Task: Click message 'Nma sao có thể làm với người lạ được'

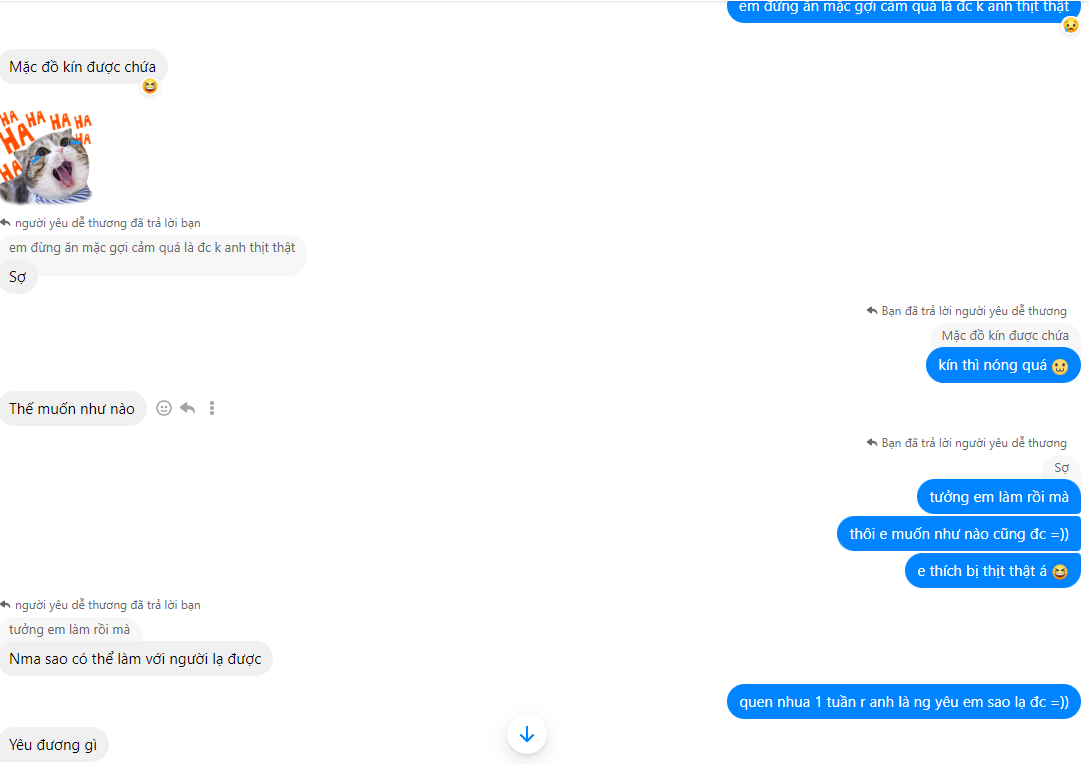Action: pyautogui.click(x=135, y=658)
